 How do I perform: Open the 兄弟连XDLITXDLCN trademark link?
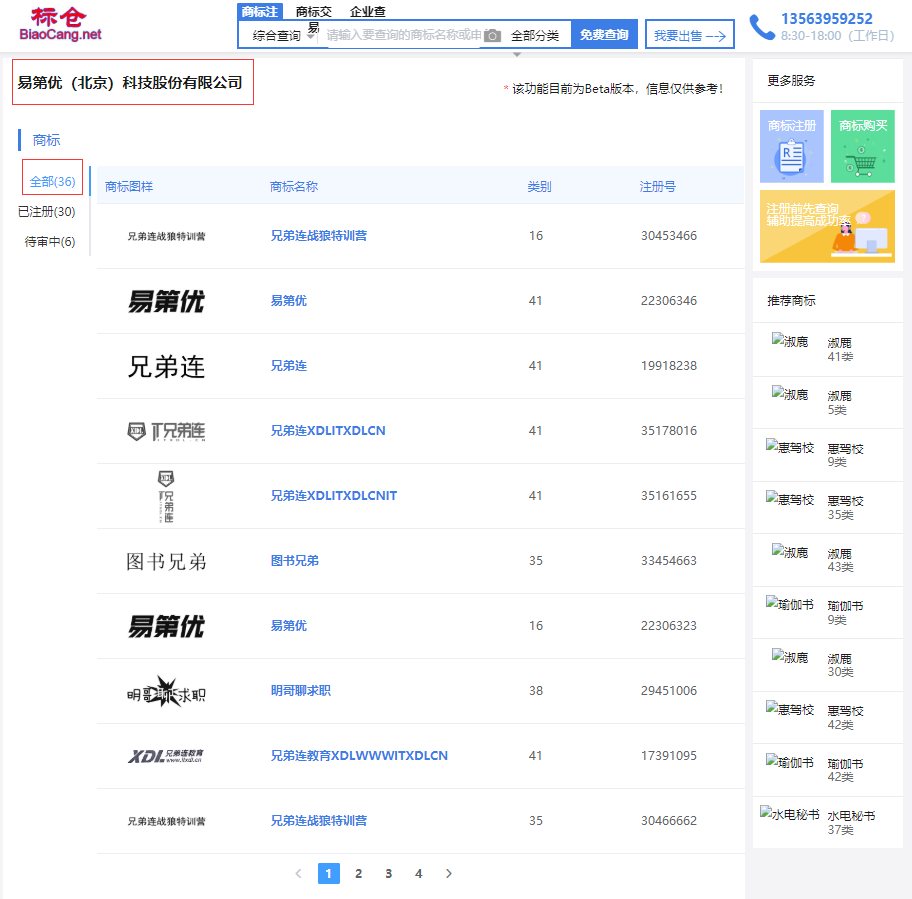click(328, 431)
